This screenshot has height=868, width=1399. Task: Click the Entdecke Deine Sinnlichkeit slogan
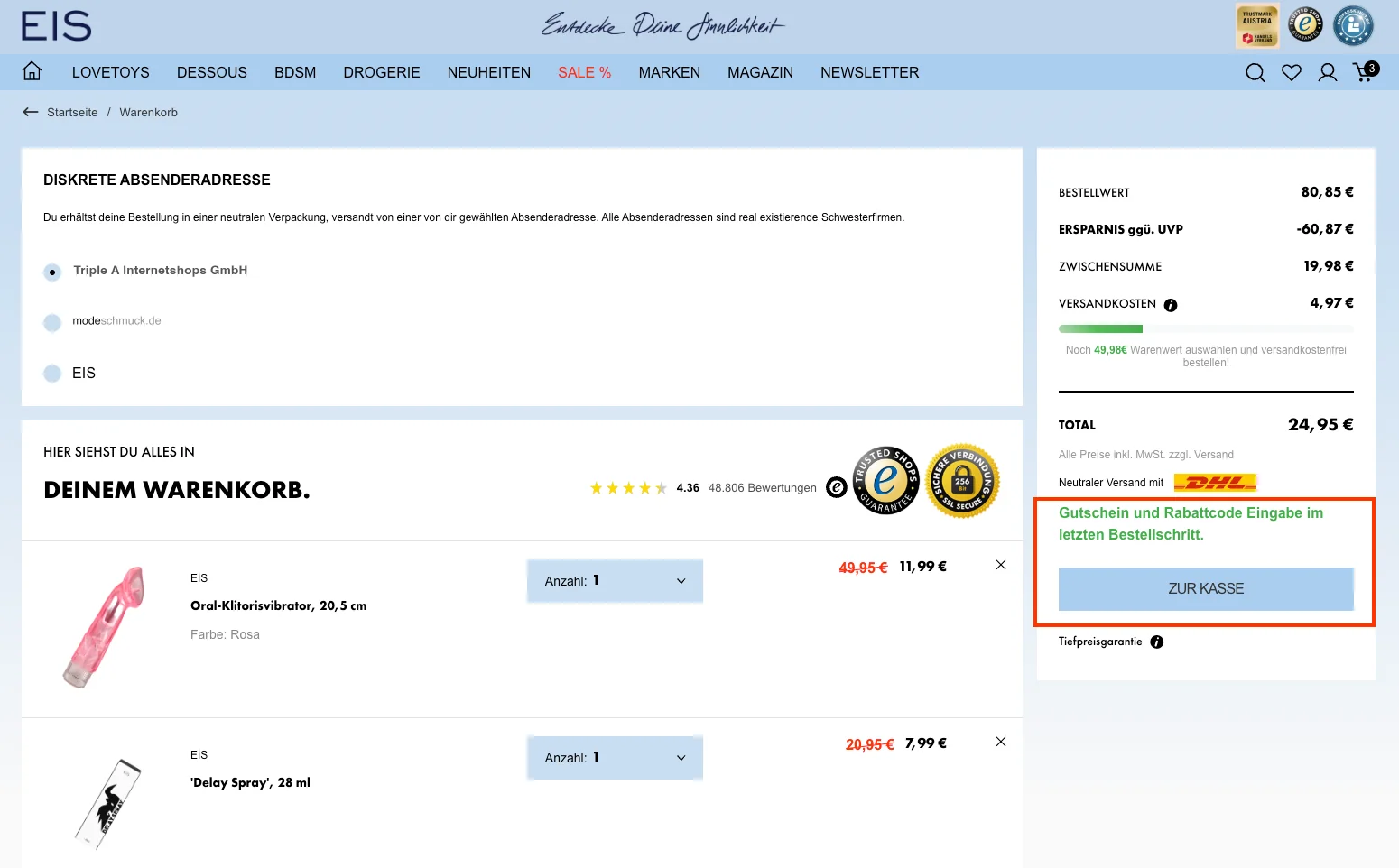[663, 25]
